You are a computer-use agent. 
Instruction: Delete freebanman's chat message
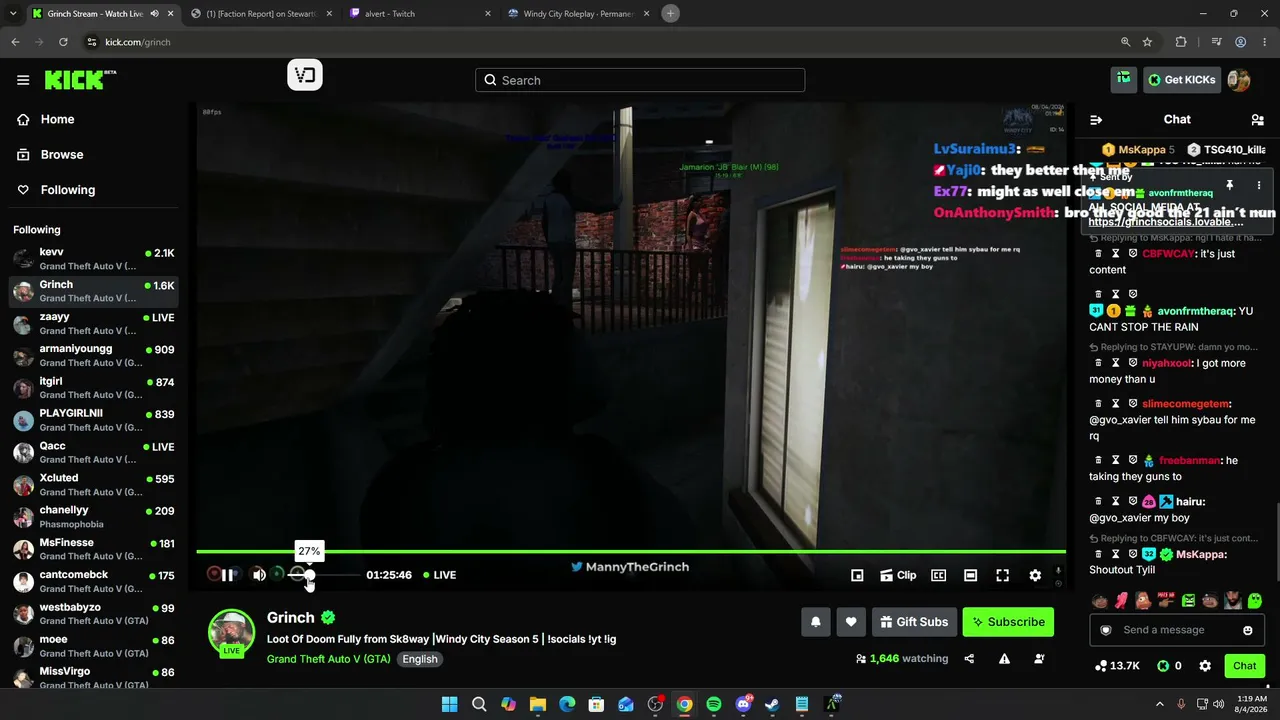tap(1099, 461)
